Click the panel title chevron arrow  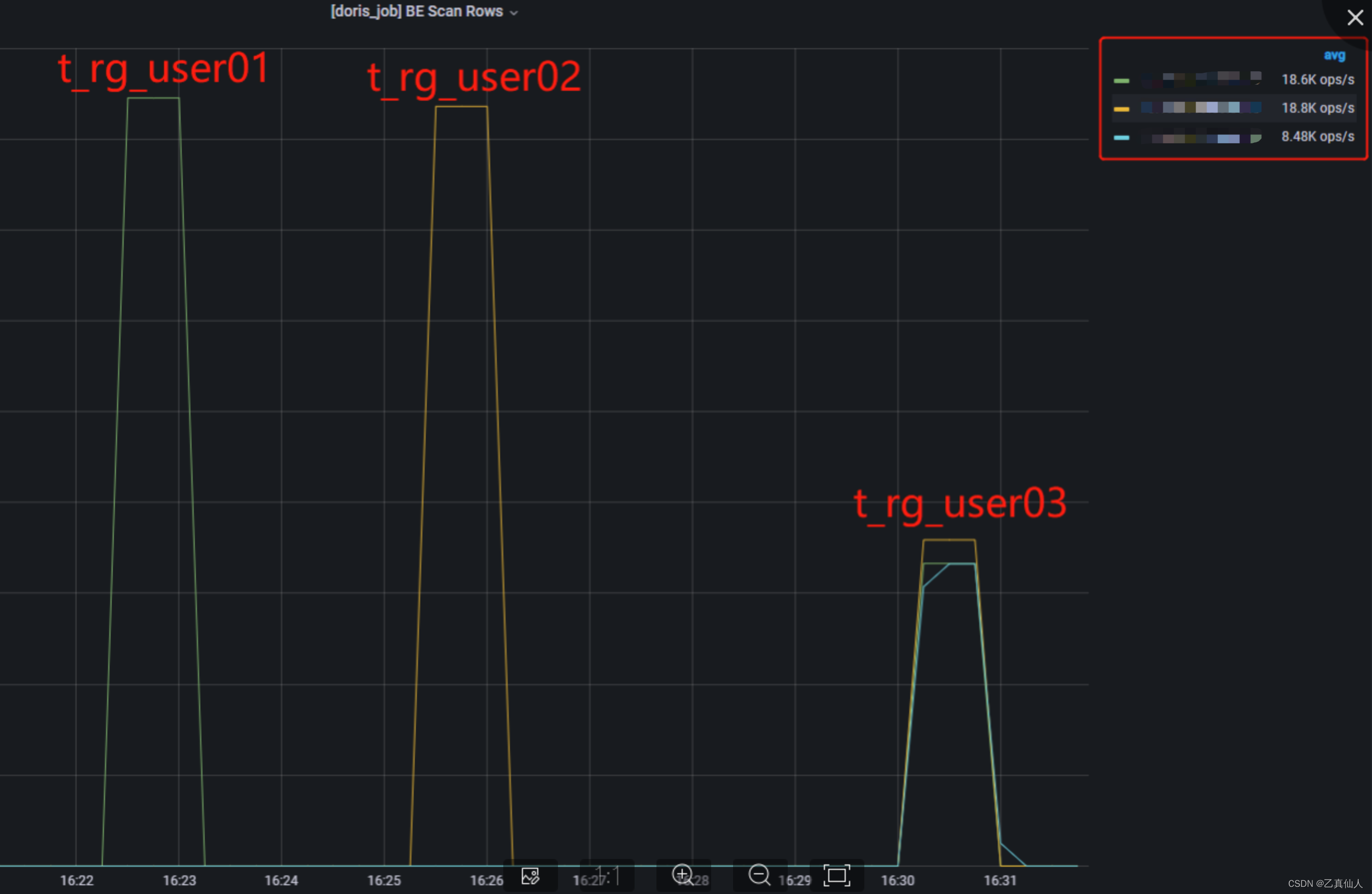pos(514,13)
